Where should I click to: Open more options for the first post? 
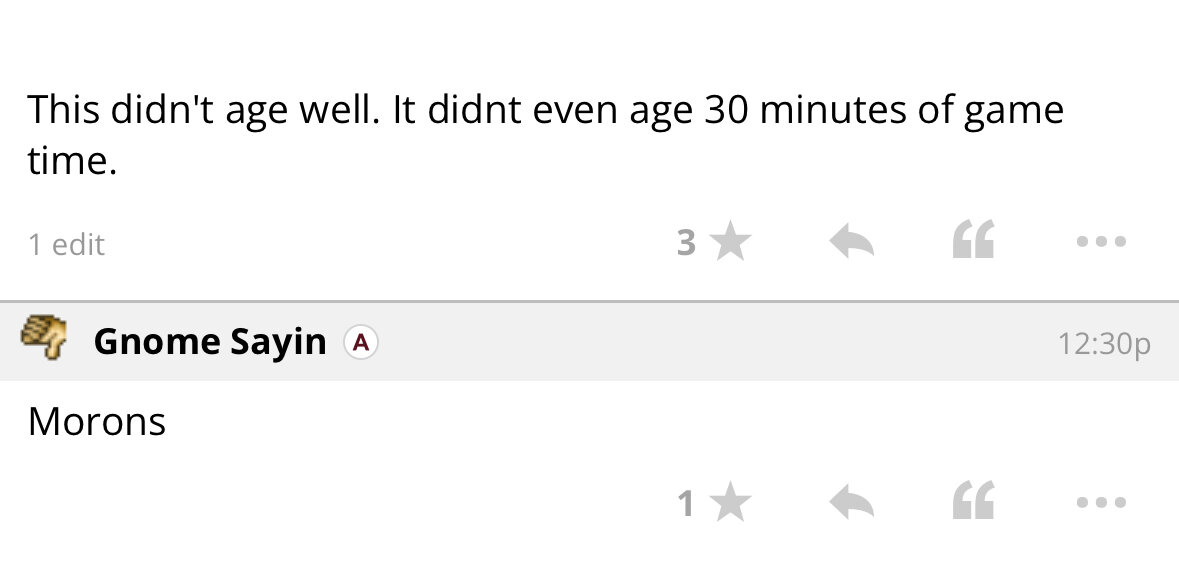(1101, 242)
